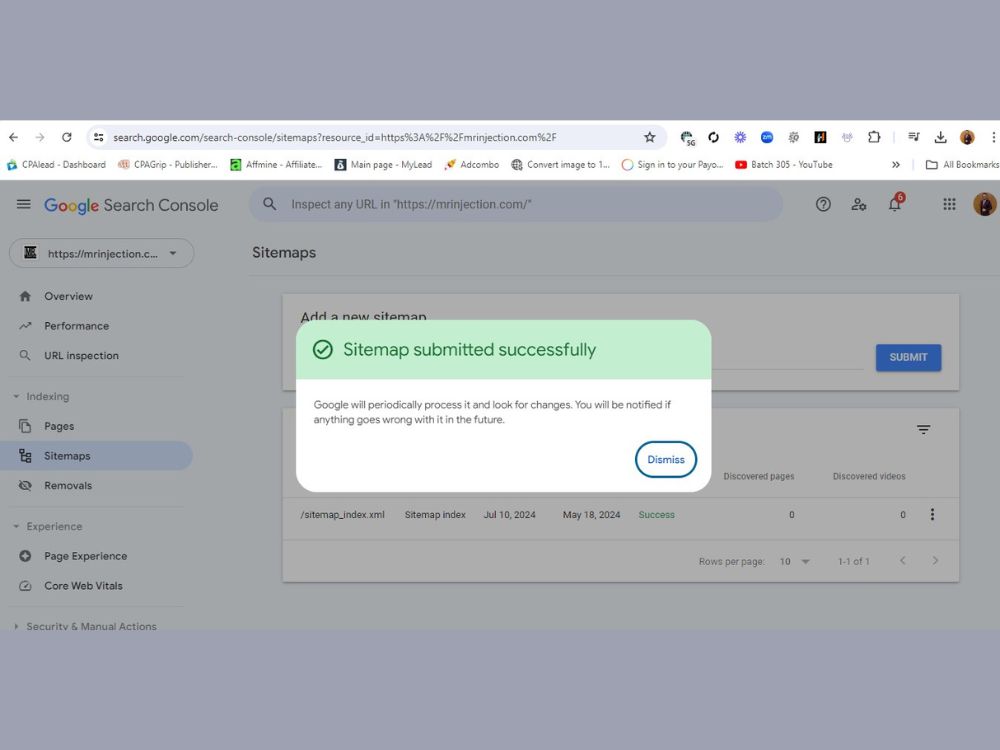Open Core Web Vitals in sidebar

tap(83, 585)
